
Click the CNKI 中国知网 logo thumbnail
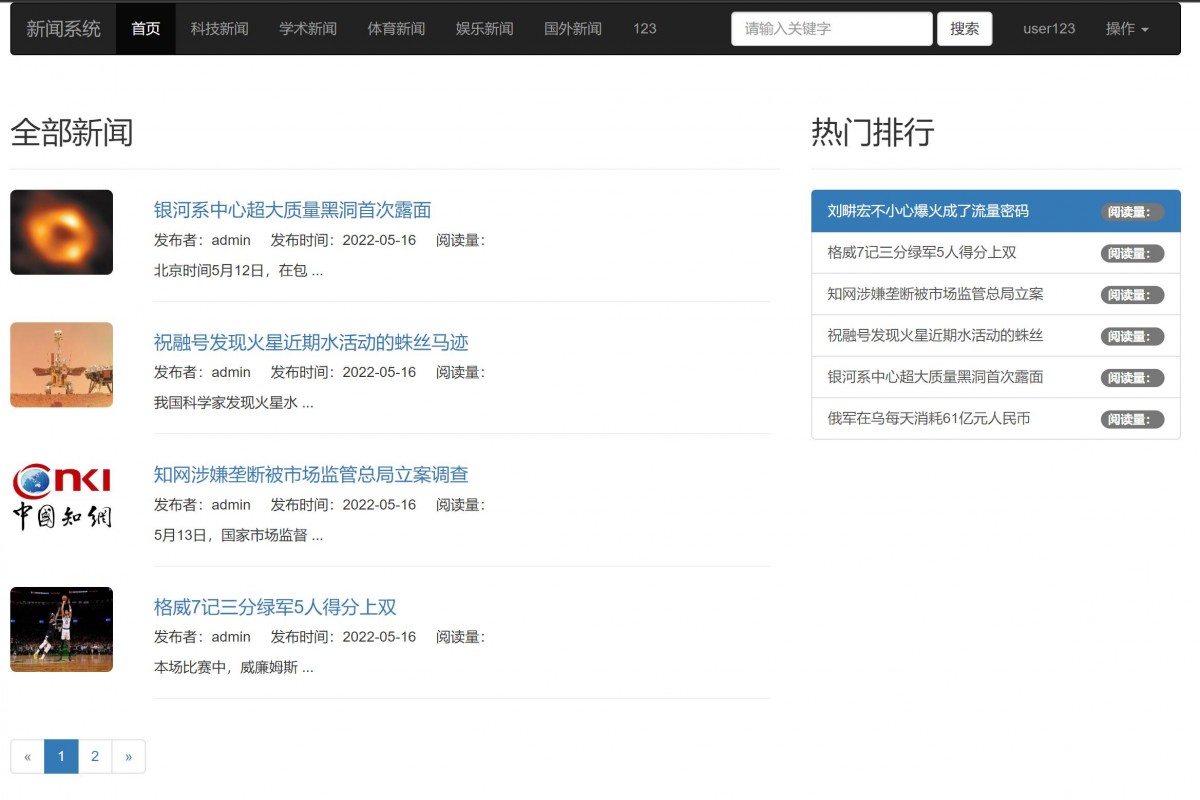pos(61,495)
